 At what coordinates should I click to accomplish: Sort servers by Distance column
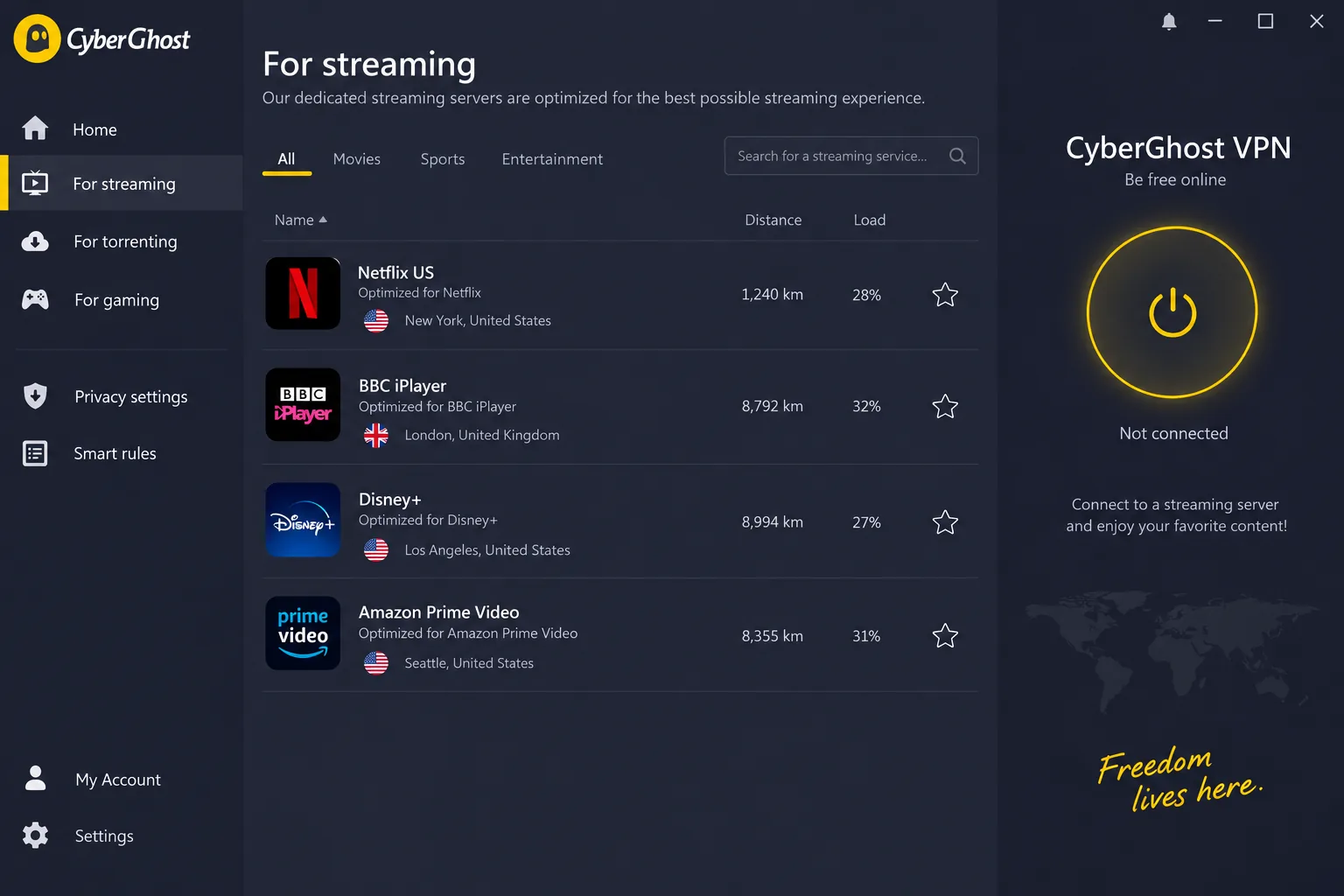773,220
